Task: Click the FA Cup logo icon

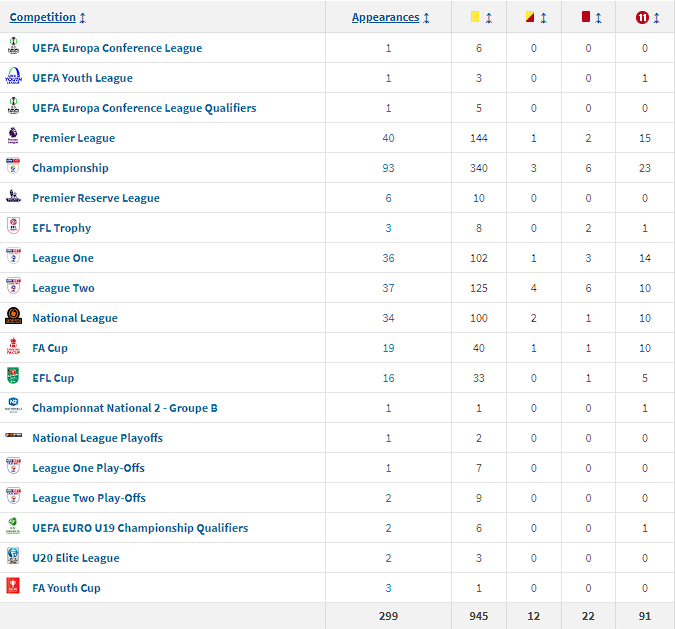Action: (13, 345)
